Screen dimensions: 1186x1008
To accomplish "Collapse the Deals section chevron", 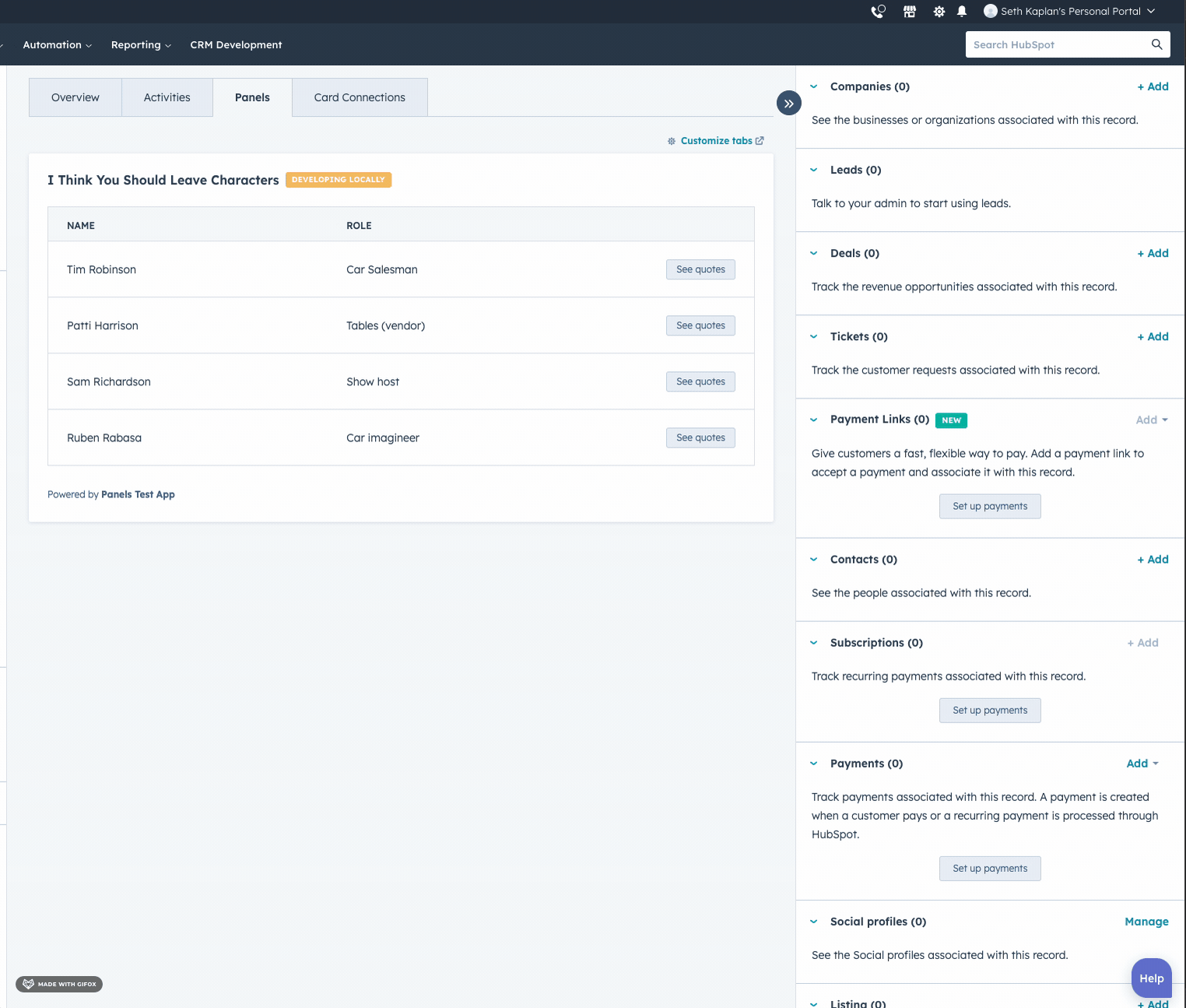I will 814,253.
